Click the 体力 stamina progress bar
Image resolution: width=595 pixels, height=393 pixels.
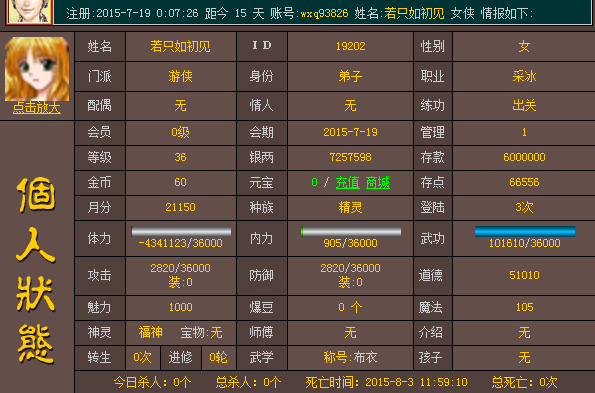pos(181,231)
